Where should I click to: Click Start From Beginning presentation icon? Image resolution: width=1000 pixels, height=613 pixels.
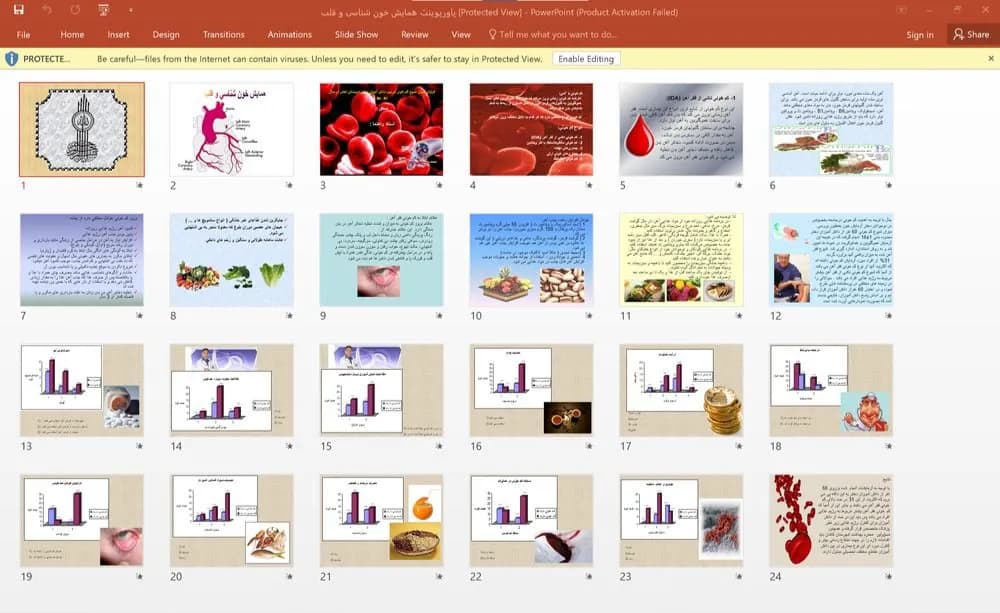[103, 10]
